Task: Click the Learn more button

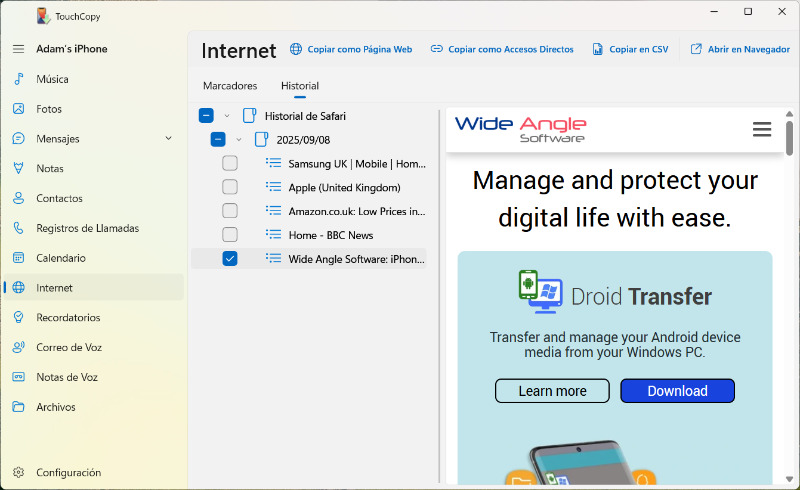Action: (x=552, y=390)
